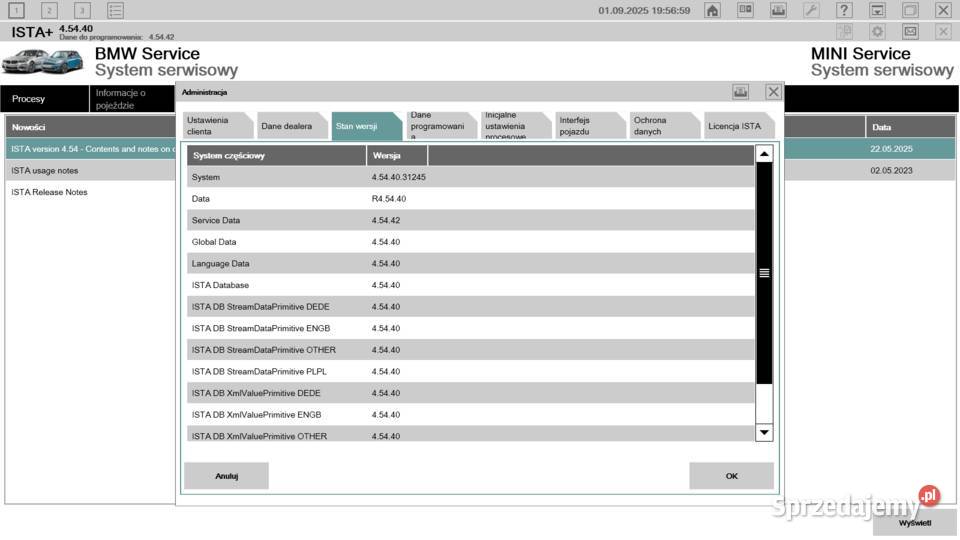Select the Service Data row
The width and height of the screenshot is (960, 540).
click(x=470, y=220)
